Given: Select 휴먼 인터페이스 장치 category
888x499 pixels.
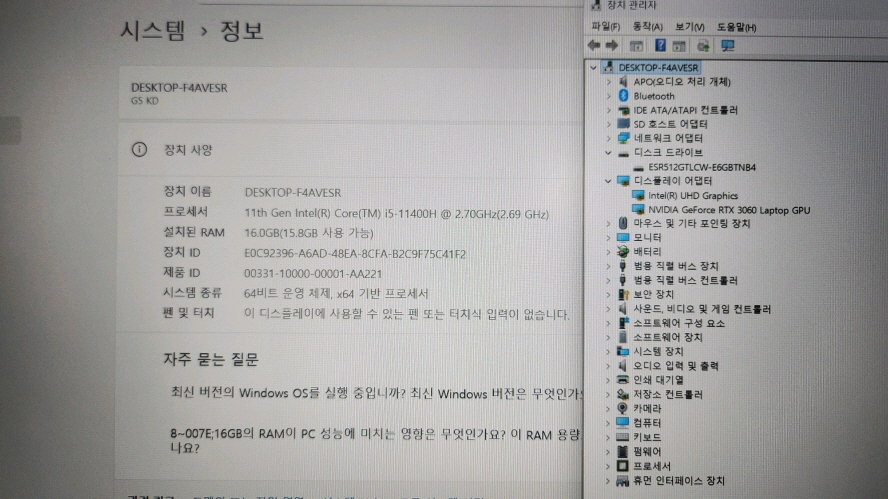Looking at the screenshot, I should (x=678, y=481).
